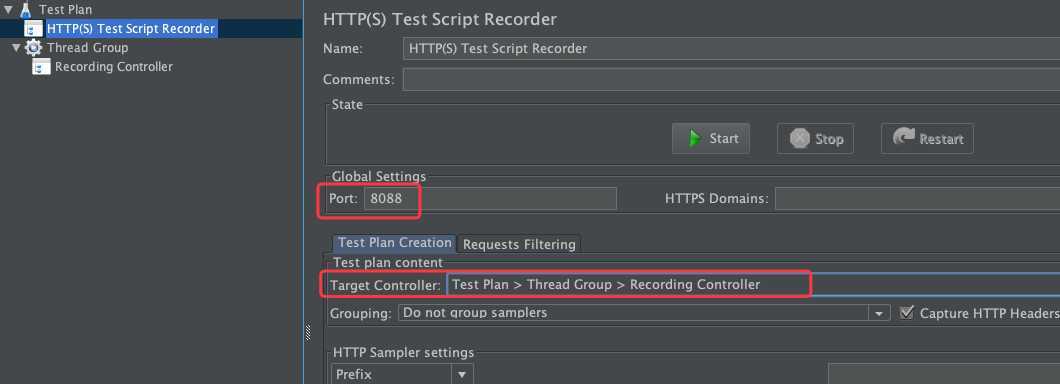Viewport: 1060px width, 384px height.
Task: Click the Stop octagon icon
Action: [800, 139]
